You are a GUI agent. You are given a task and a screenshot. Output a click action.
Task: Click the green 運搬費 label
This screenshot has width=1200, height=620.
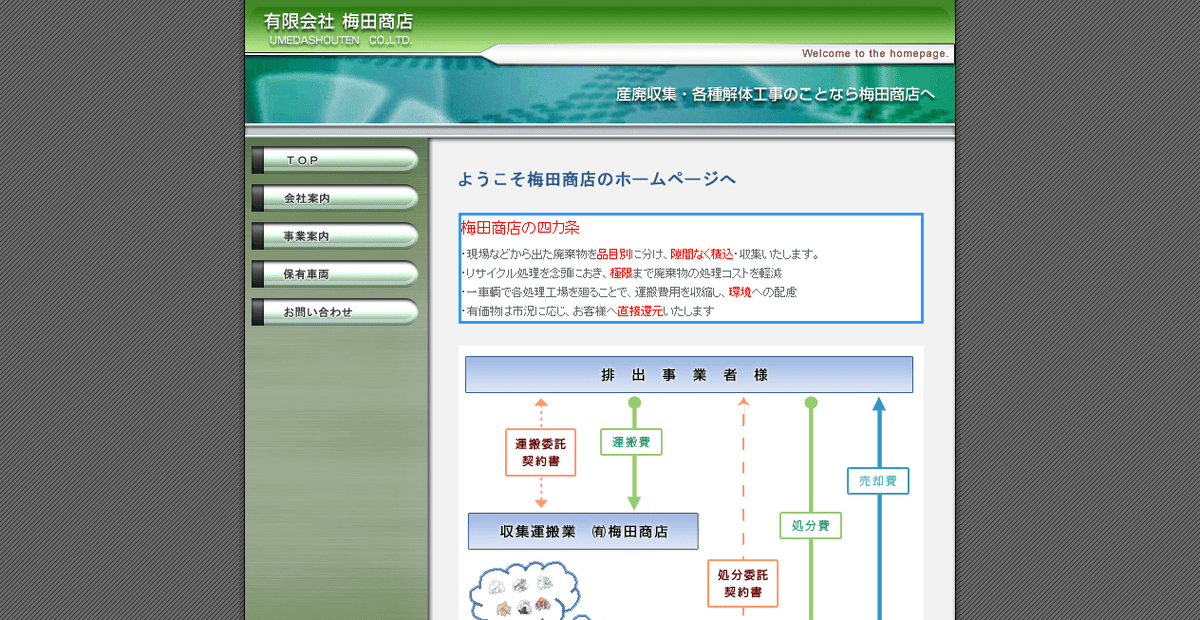[632, 442]
